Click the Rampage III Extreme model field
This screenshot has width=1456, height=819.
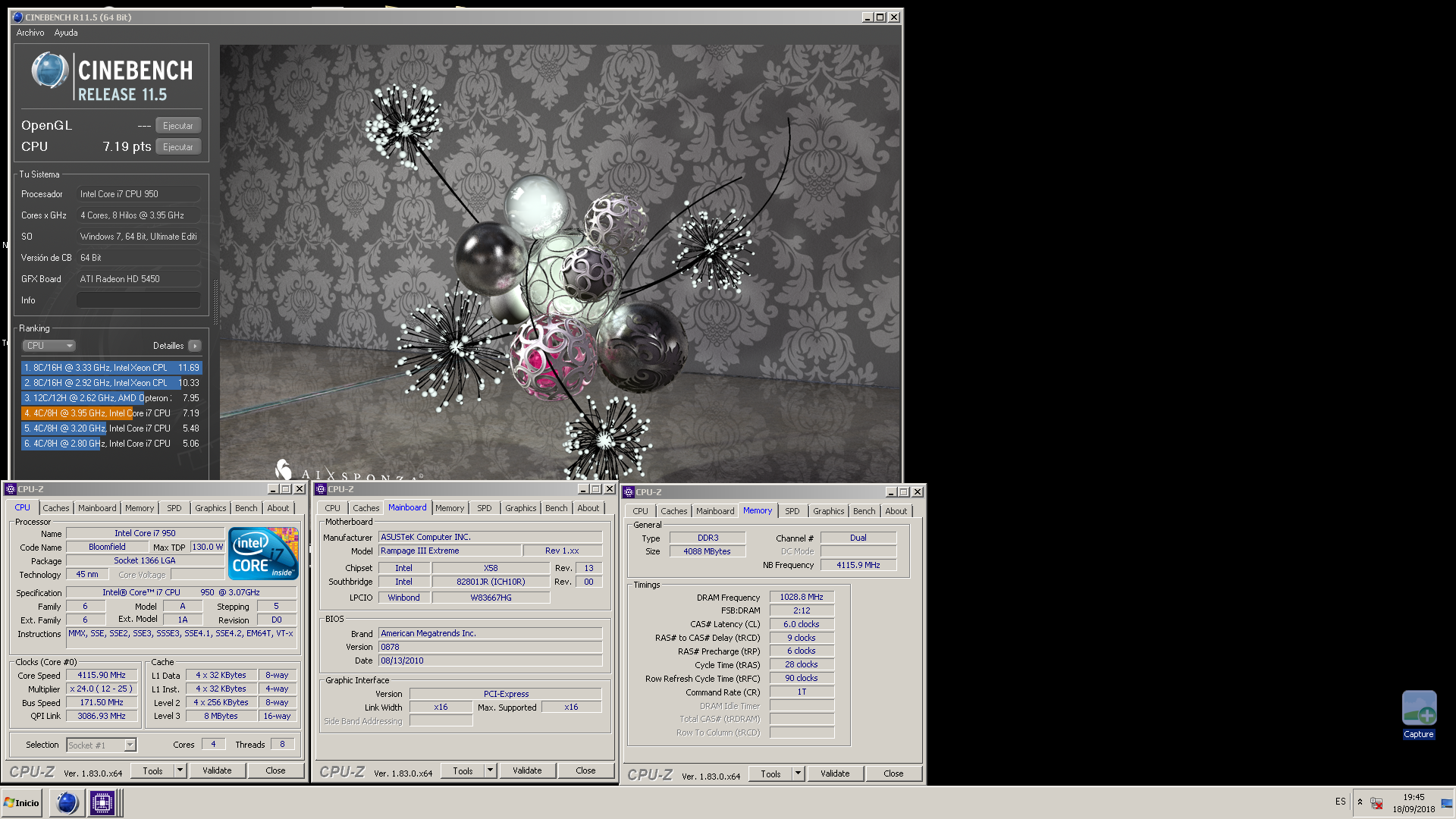click(450, 551)
